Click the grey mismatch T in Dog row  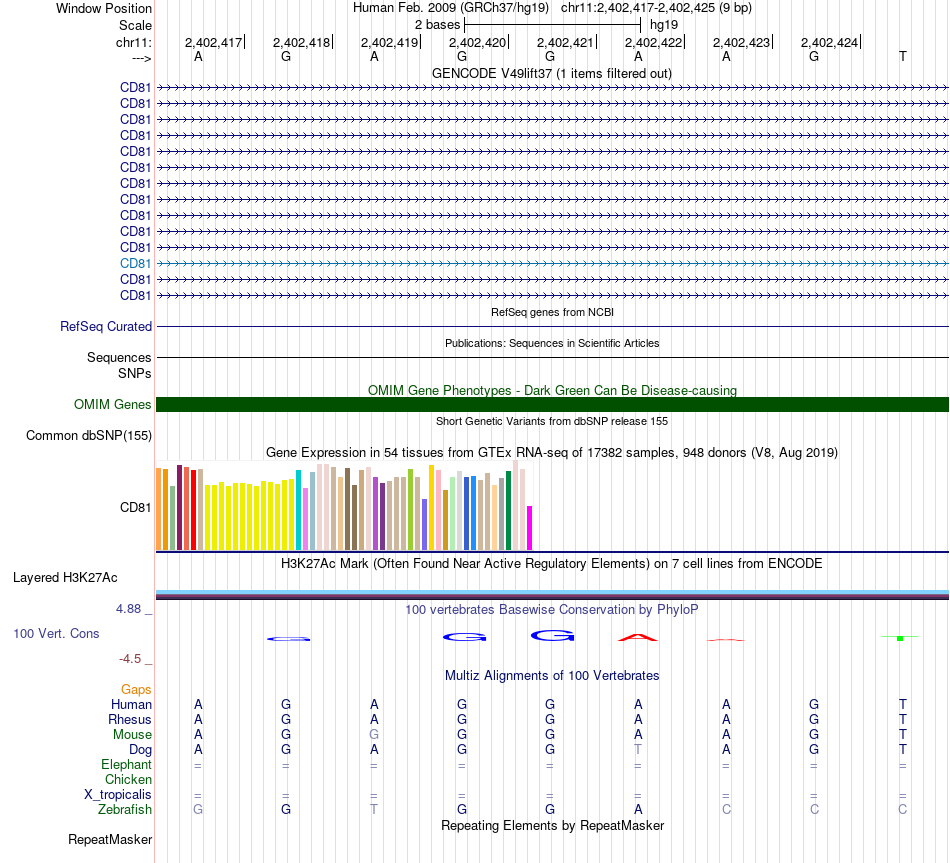(x=638, y=750)
